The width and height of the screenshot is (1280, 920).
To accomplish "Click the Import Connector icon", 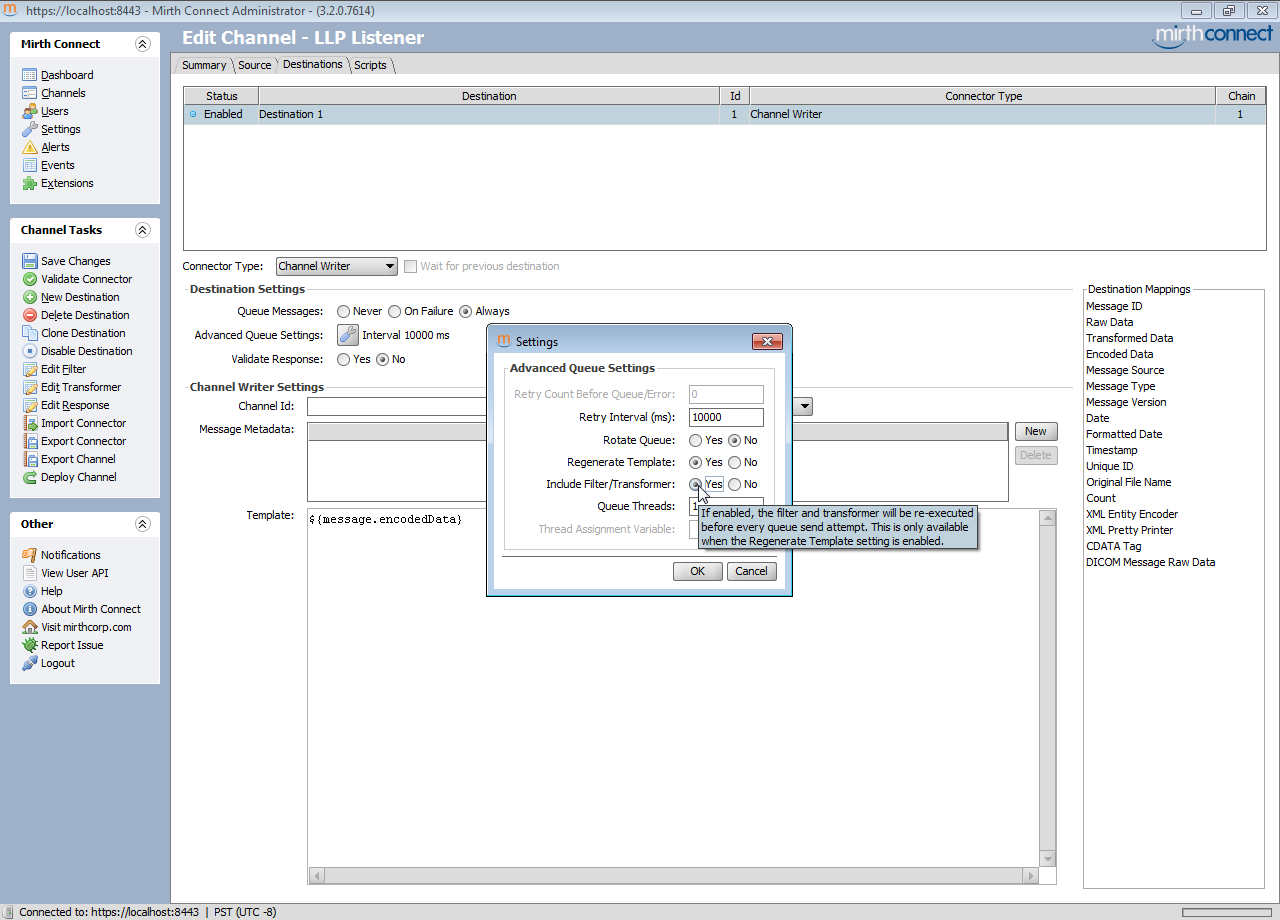I will (30, 423).
